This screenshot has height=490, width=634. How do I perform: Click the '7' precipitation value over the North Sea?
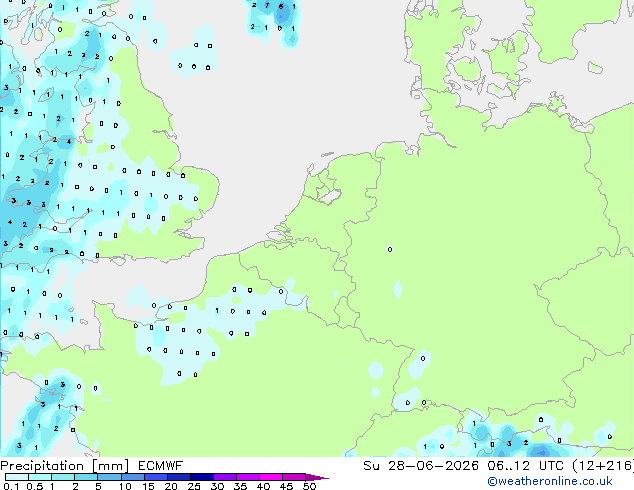[x=267, y=6]
